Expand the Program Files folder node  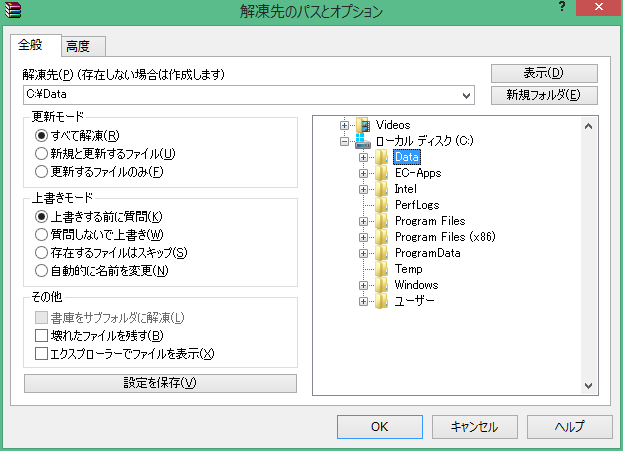pyautogui.click(x=363, y=221)
